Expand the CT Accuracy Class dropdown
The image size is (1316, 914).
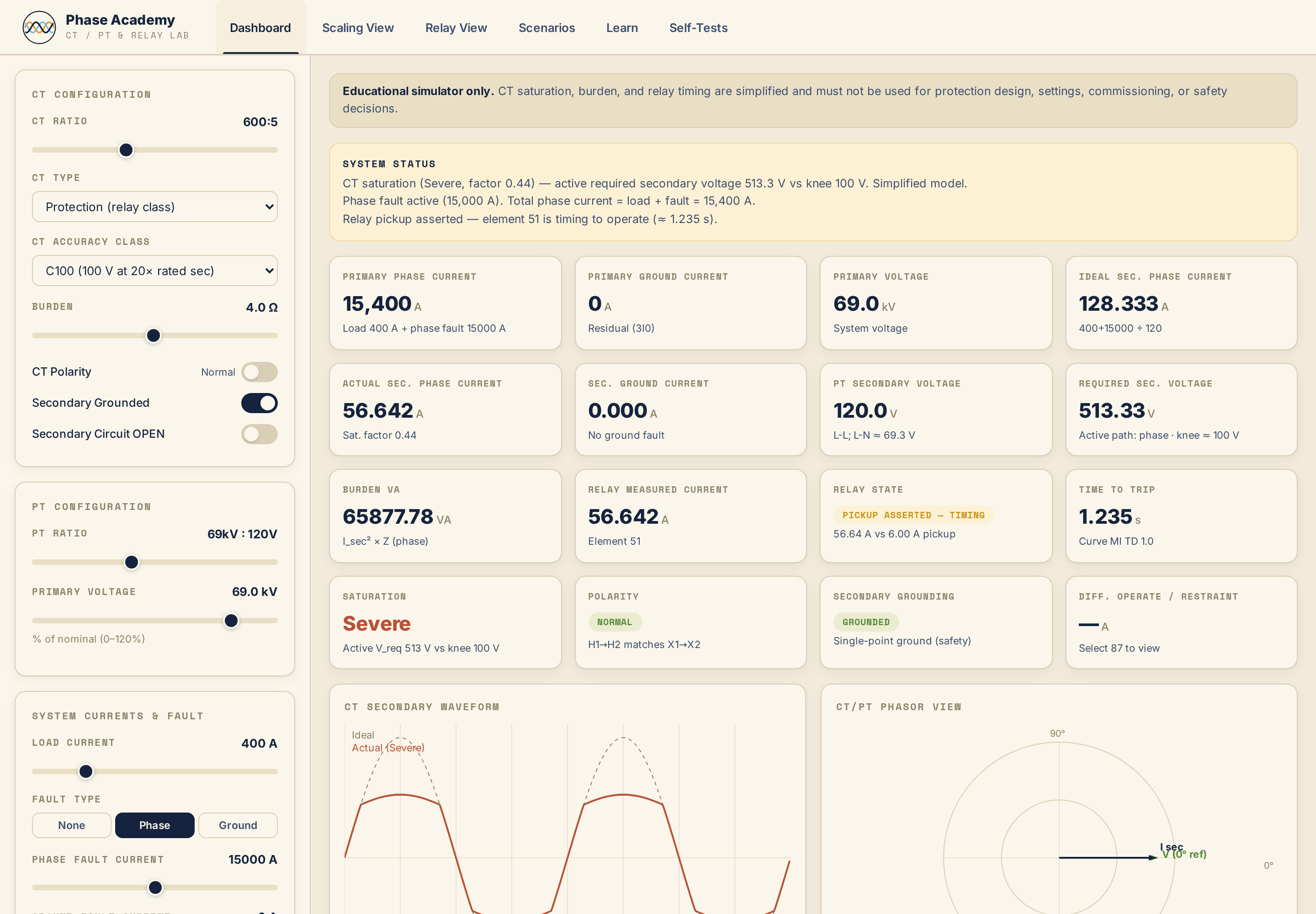point(154,271)
